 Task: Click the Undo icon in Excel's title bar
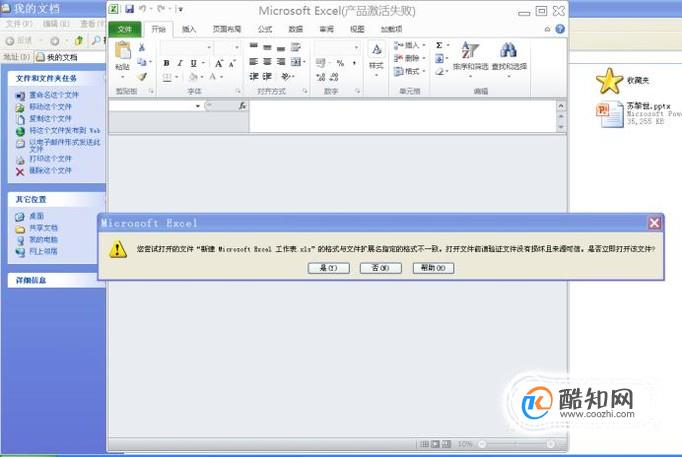click(x=142, y=9)
